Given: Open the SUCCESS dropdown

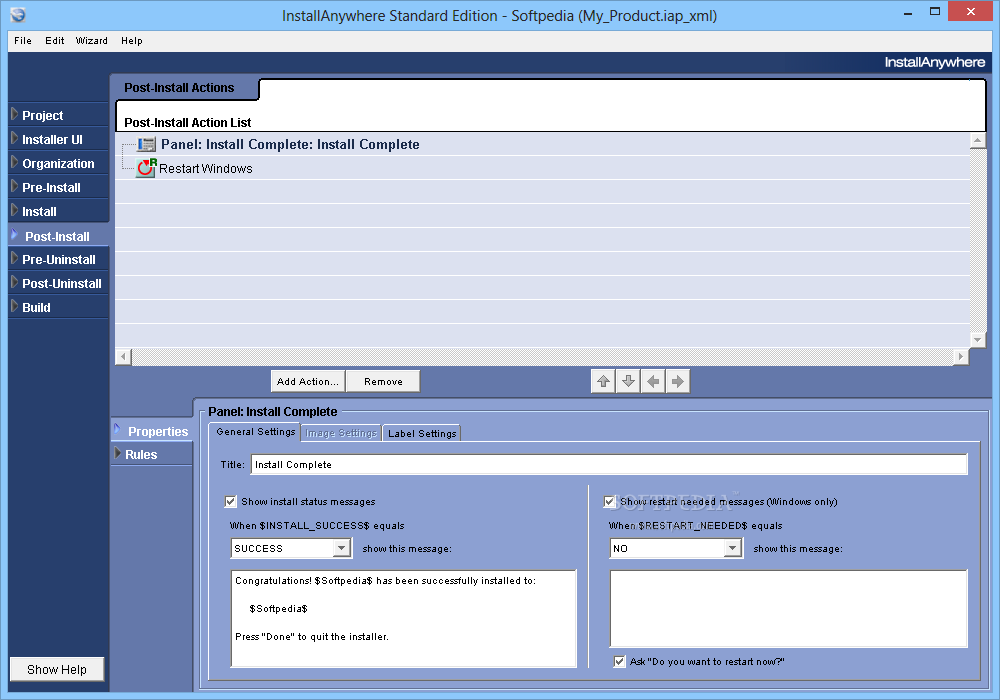Looking at the screenshot, I should (x=342, y=548).
